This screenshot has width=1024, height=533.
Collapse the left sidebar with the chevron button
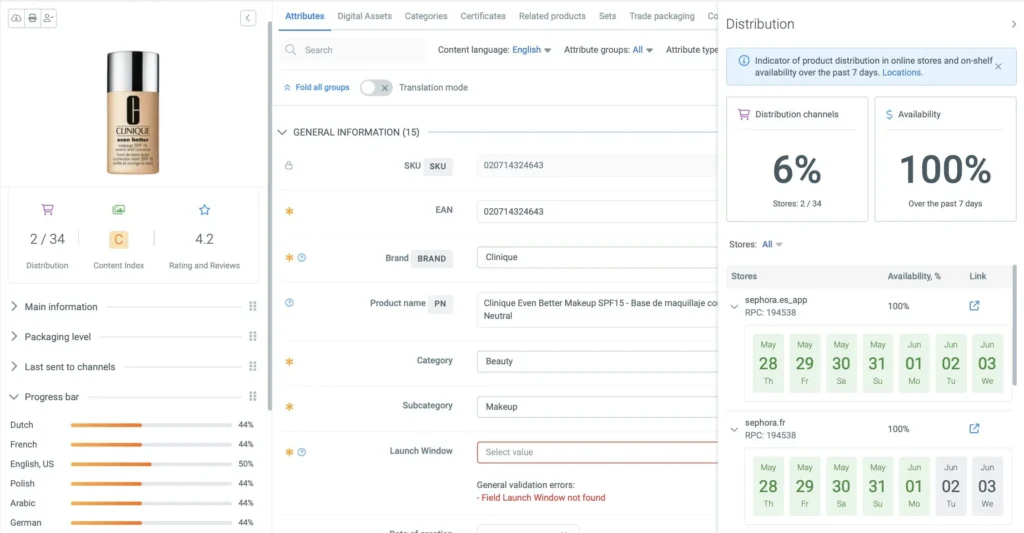[x=248, y=18]
